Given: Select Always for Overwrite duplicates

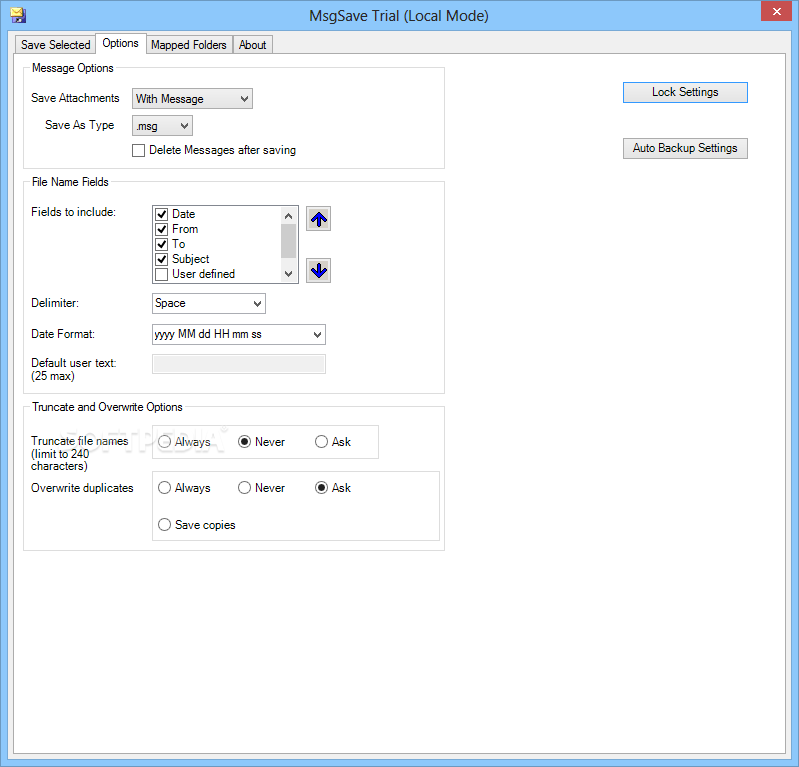Looking at the screenshot, I should (x=164, y=488).
